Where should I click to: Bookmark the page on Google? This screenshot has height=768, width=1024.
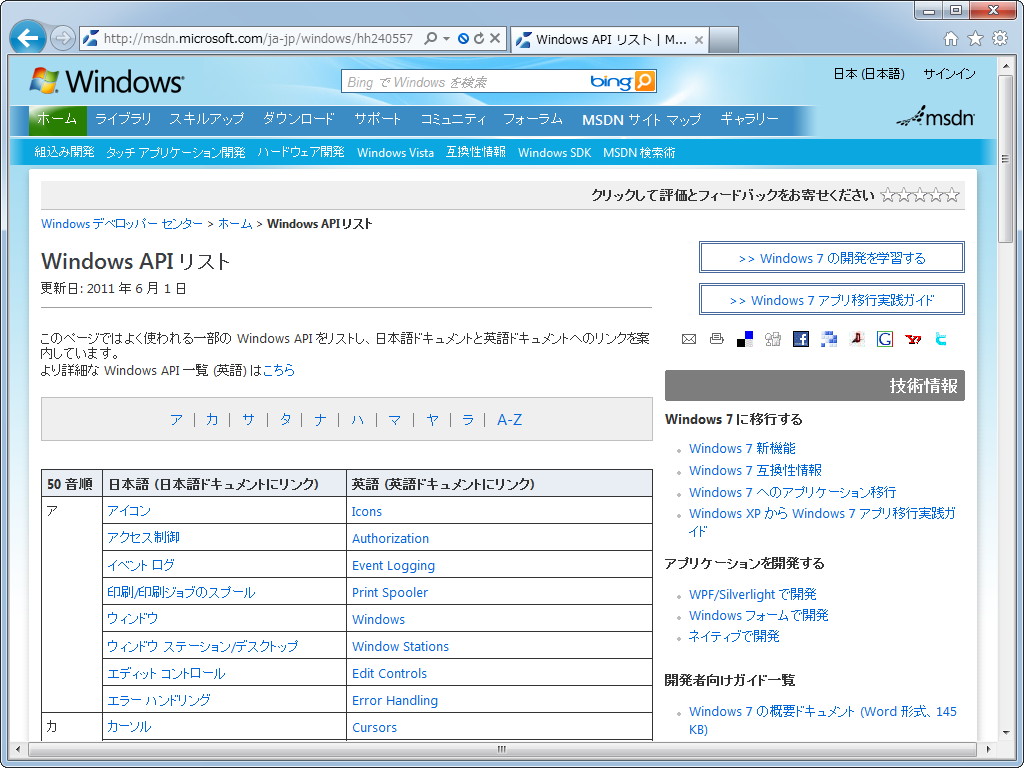click(884, 339)
